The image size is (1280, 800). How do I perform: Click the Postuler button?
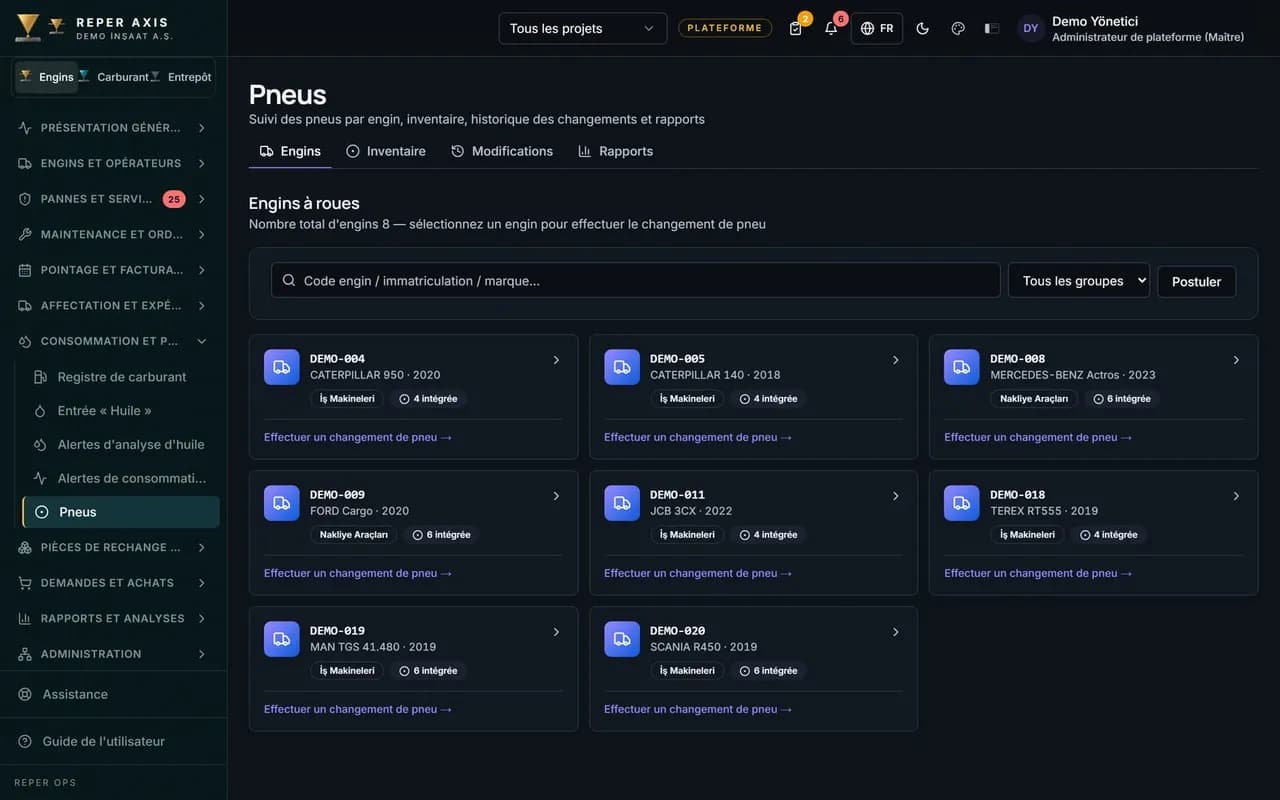pos(1196,282)
